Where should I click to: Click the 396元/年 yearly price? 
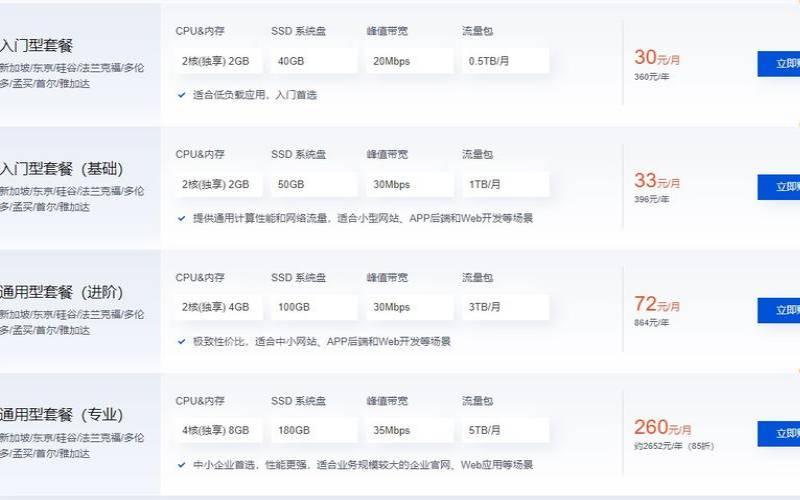point(651,199)
